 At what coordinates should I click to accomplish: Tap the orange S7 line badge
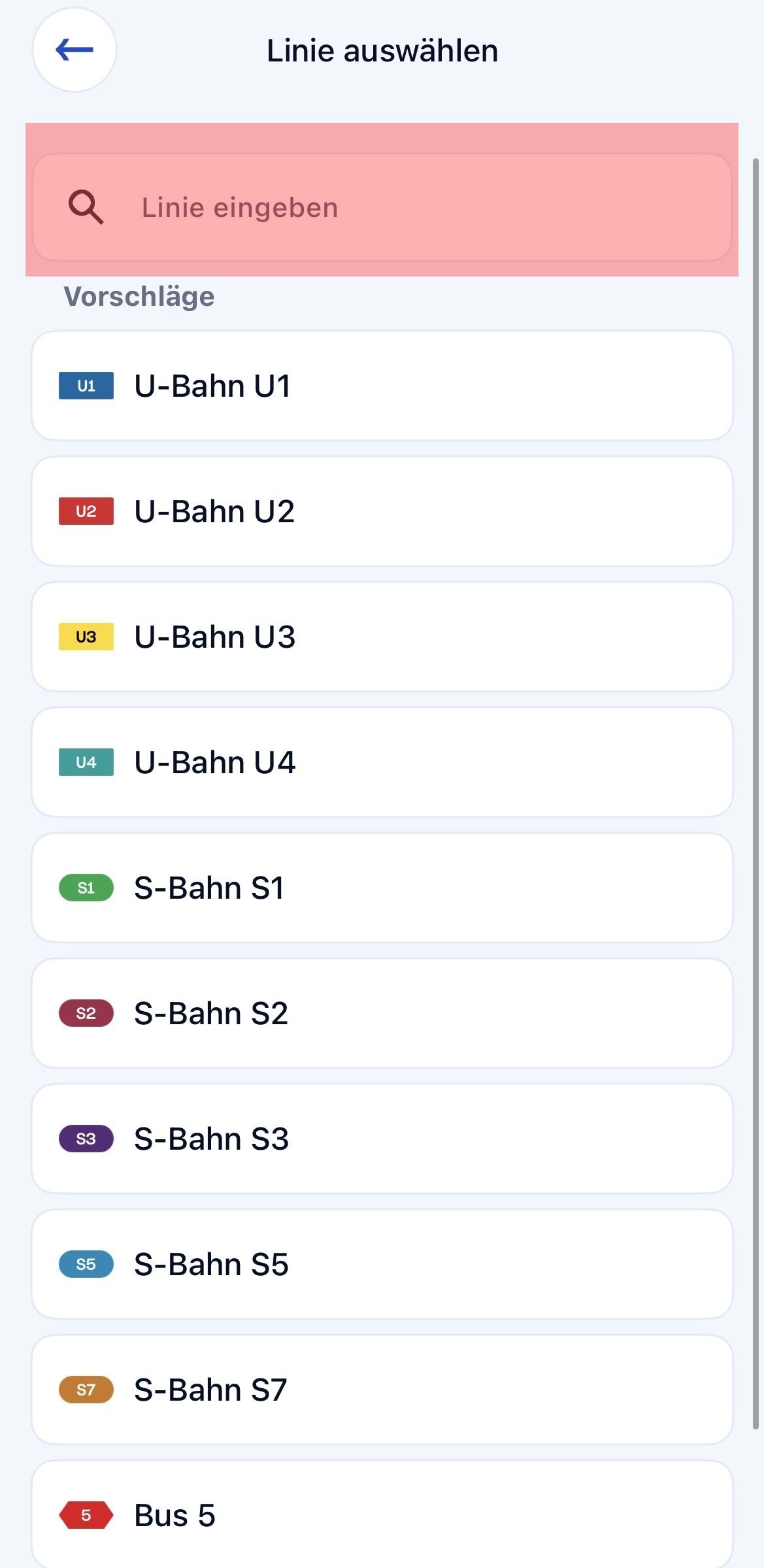tap(86, 1390)
